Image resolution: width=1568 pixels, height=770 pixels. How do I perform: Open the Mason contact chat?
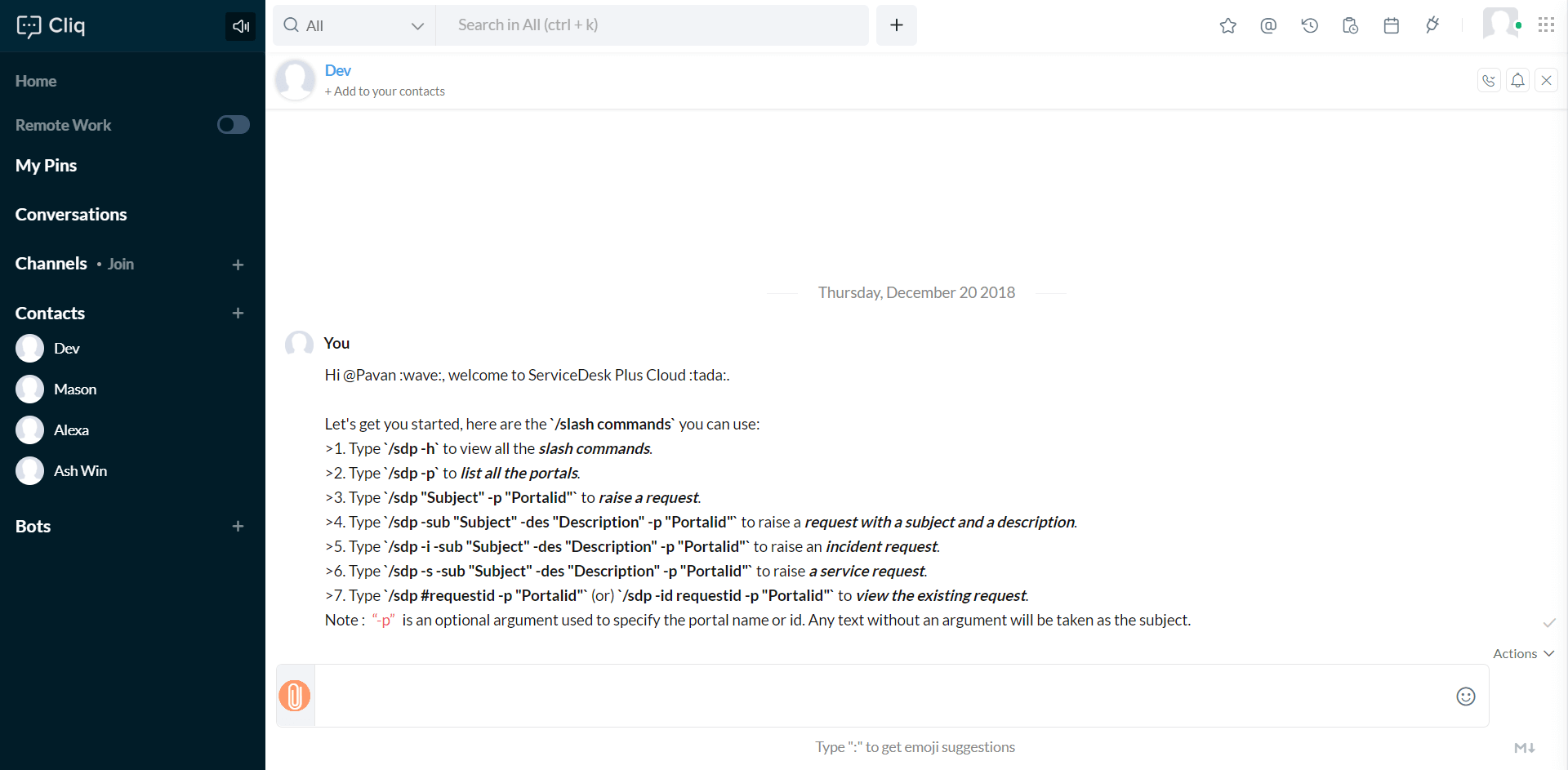(x=74, y=389)
